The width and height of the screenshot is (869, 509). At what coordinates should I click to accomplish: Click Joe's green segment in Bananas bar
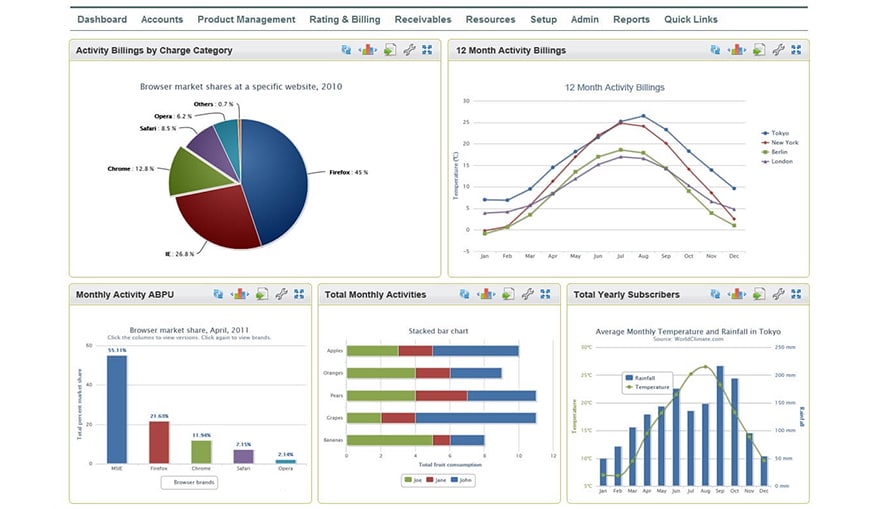(390, 440)
